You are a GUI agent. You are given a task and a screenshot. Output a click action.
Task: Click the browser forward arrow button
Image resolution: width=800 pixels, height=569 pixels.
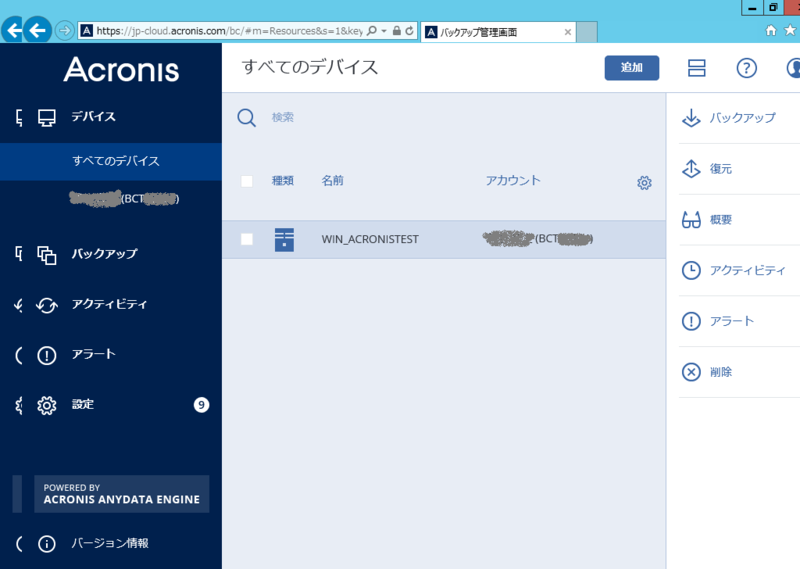64,31
